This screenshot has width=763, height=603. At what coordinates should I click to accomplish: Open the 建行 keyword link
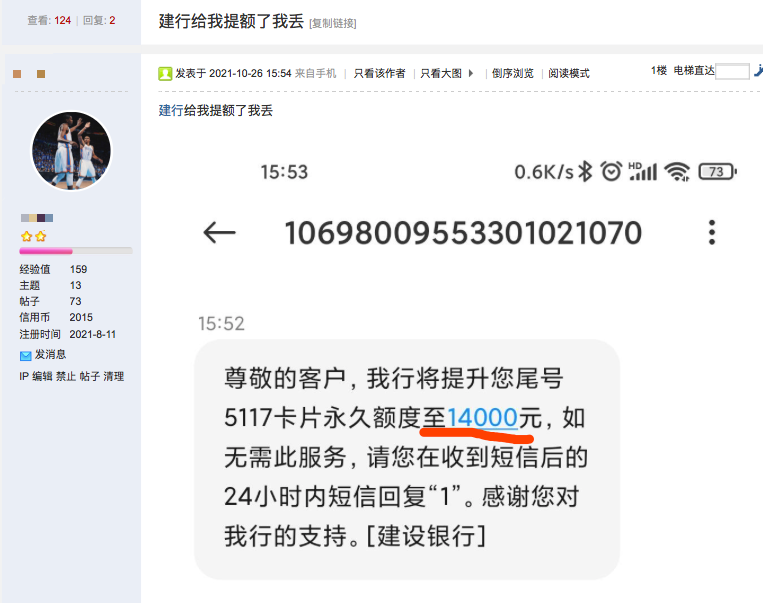point(171,110)
